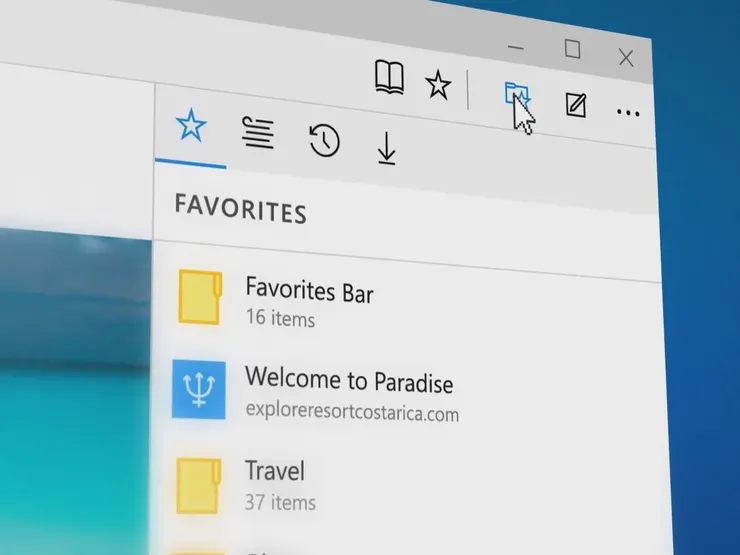740x555 pixels.
Task: Open More actions ellipsis menu
Action: pyautogui.click(x=628, y=113)
